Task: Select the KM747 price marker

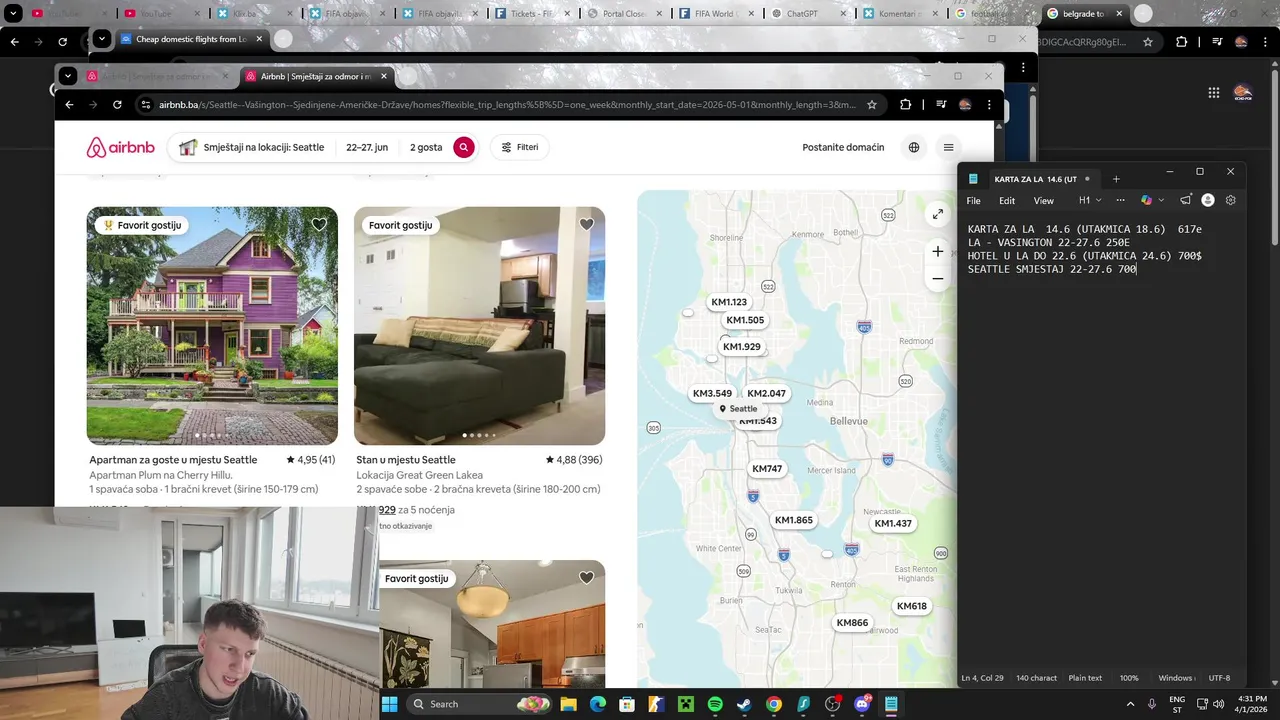Action: coord(767,469)
